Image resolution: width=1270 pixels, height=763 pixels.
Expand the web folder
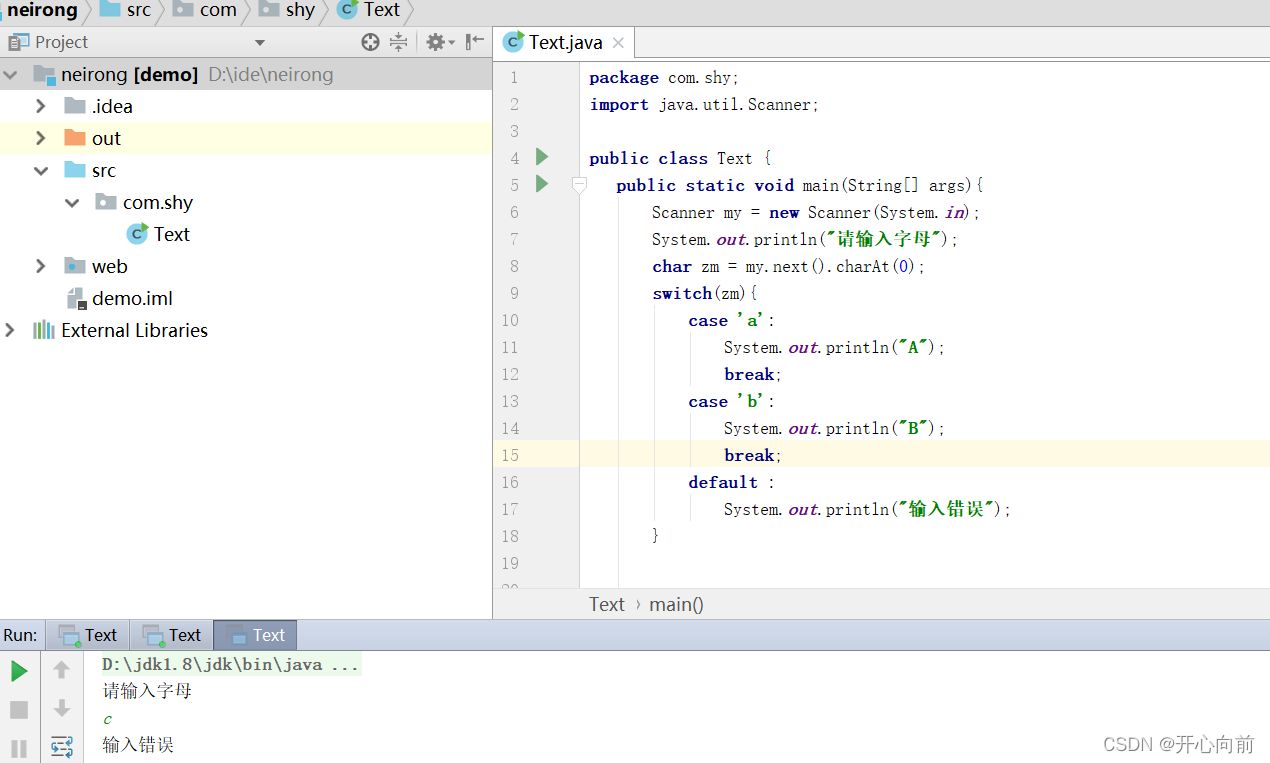41,266
